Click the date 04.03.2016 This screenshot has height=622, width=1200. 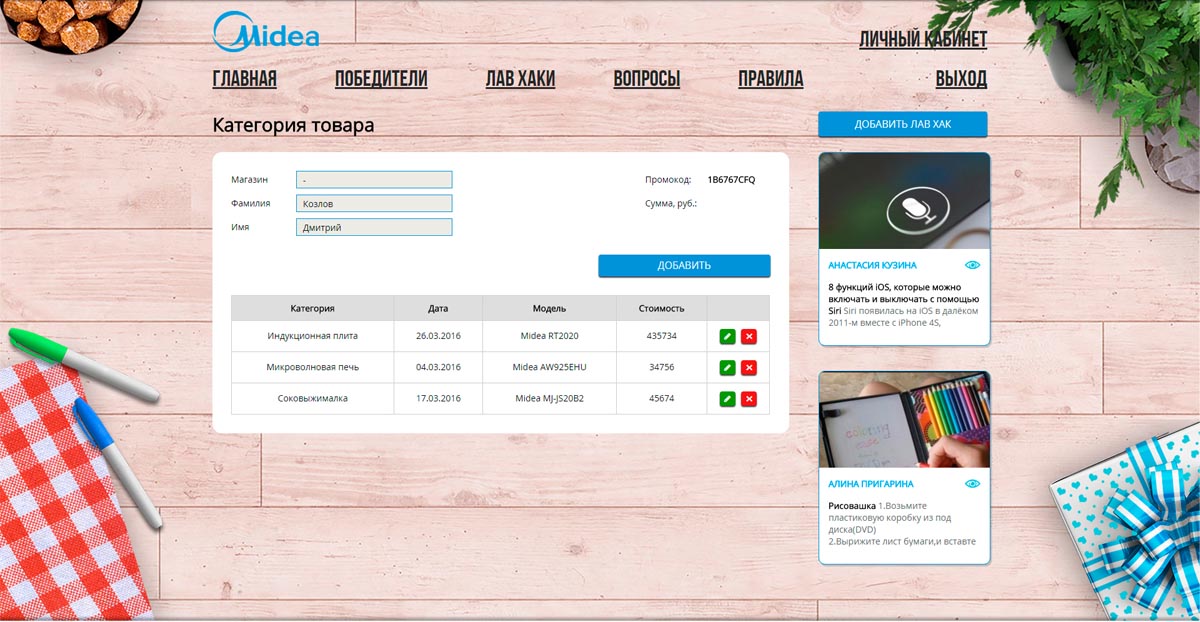[438, 368]
